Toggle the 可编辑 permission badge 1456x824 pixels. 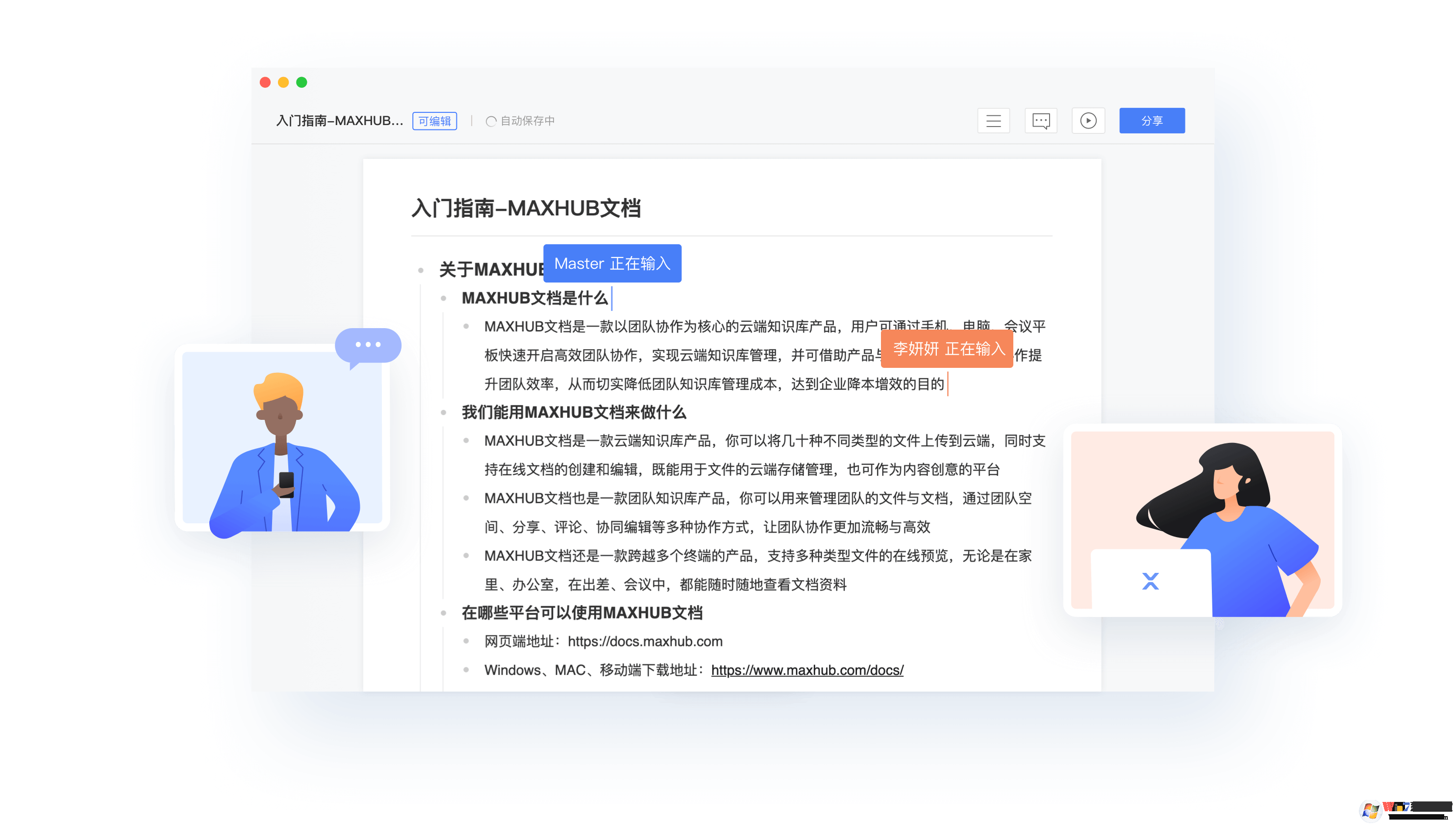pos(434,121)
